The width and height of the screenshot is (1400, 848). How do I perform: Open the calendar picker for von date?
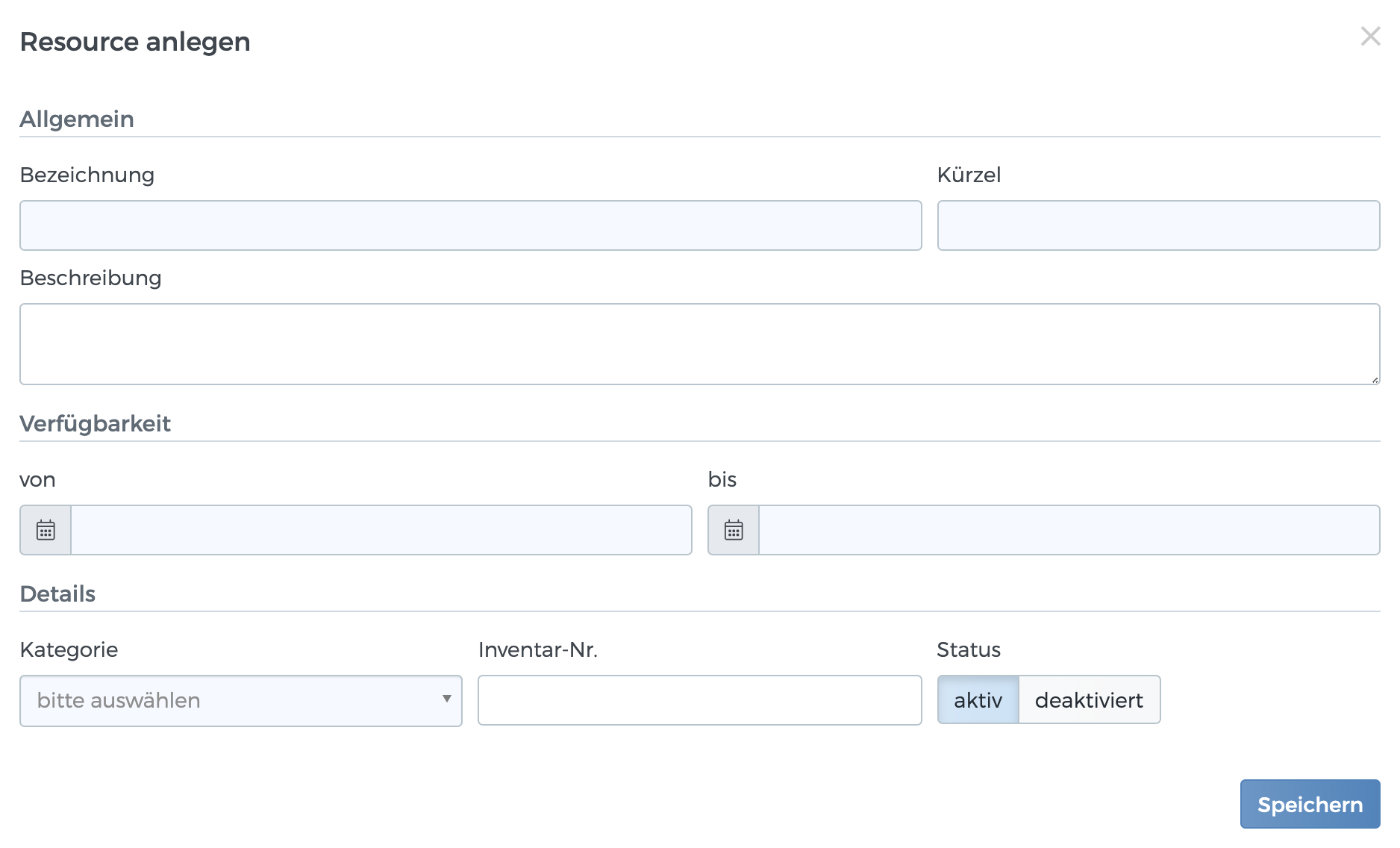[x=46, y=530]
